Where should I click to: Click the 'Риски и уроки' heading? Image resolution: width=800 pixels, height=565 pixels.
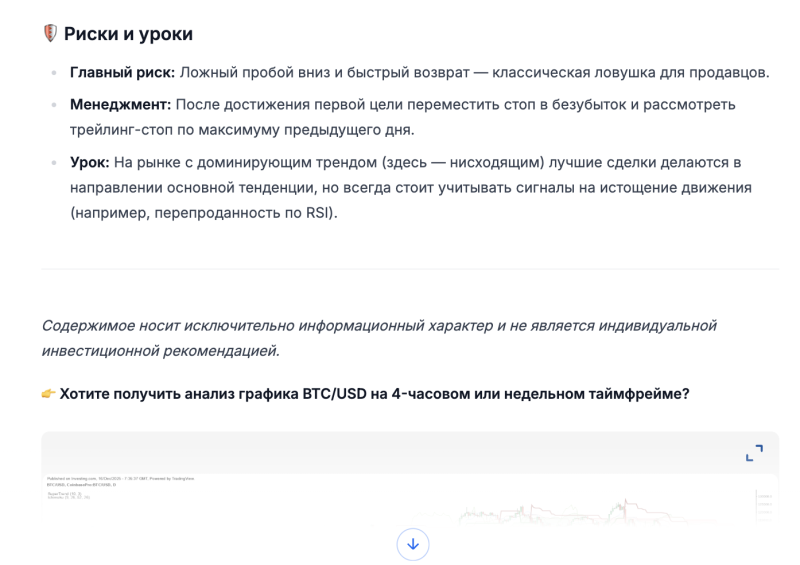tap(128, 34)
